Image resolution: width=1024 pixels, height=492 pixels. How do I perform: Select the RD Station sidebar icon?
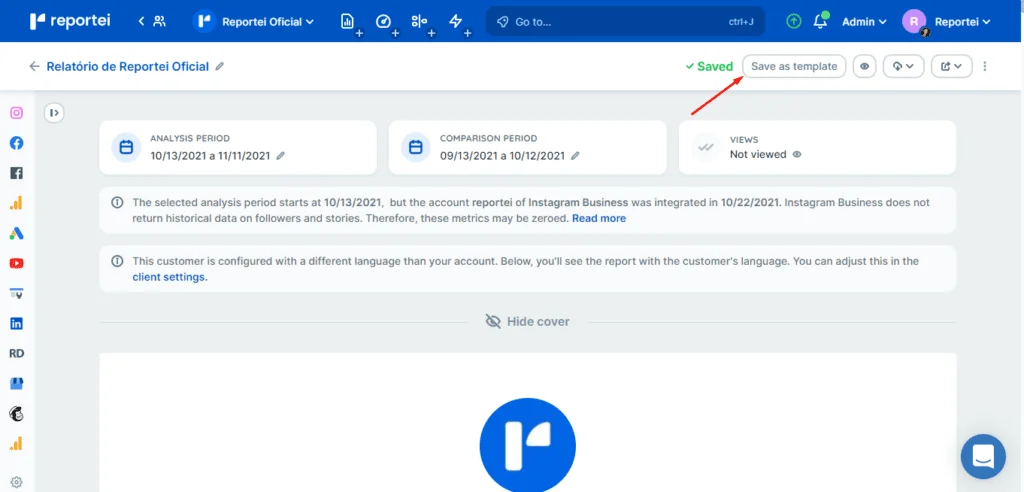[x=16, y=353]
